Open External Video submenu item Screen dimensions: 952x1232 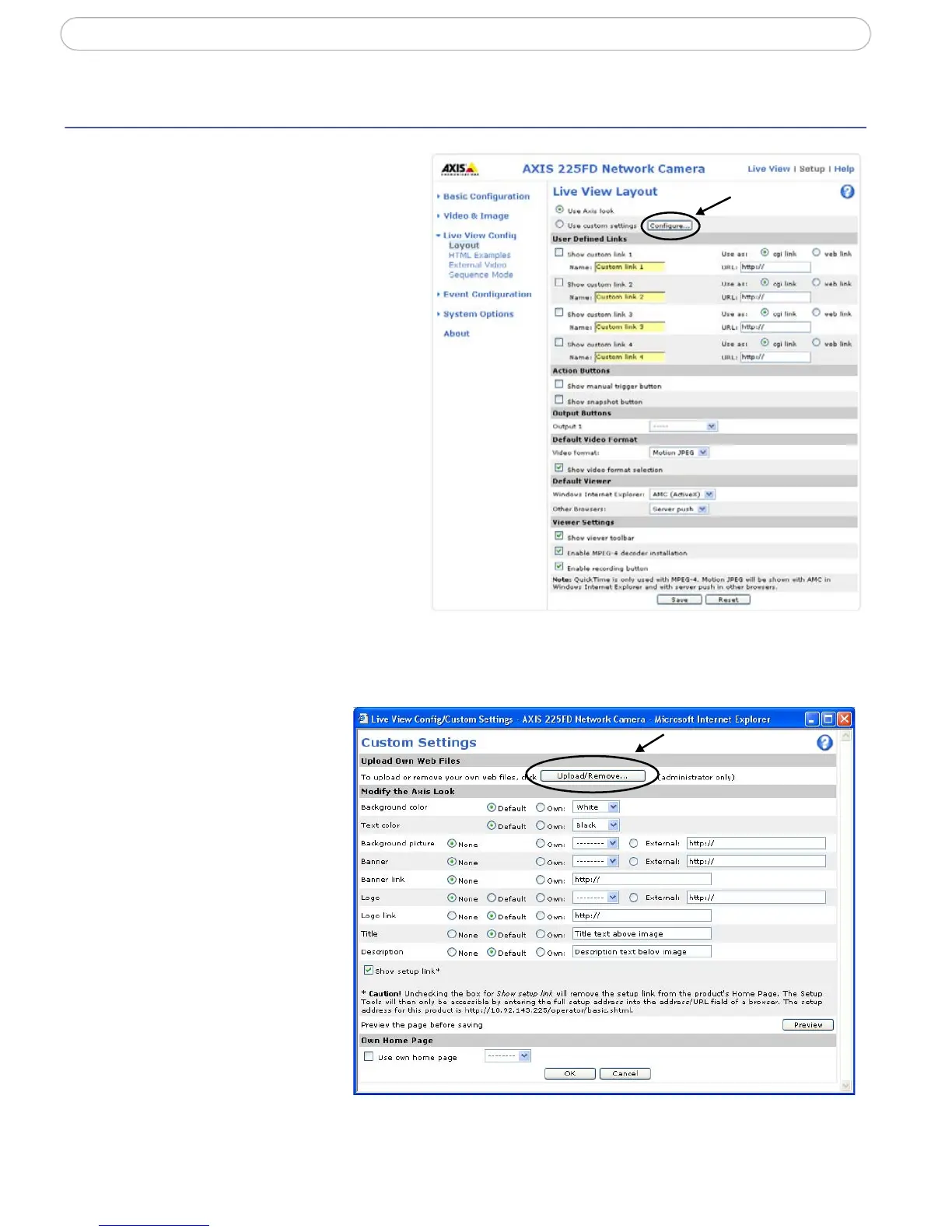click(478, 265)
